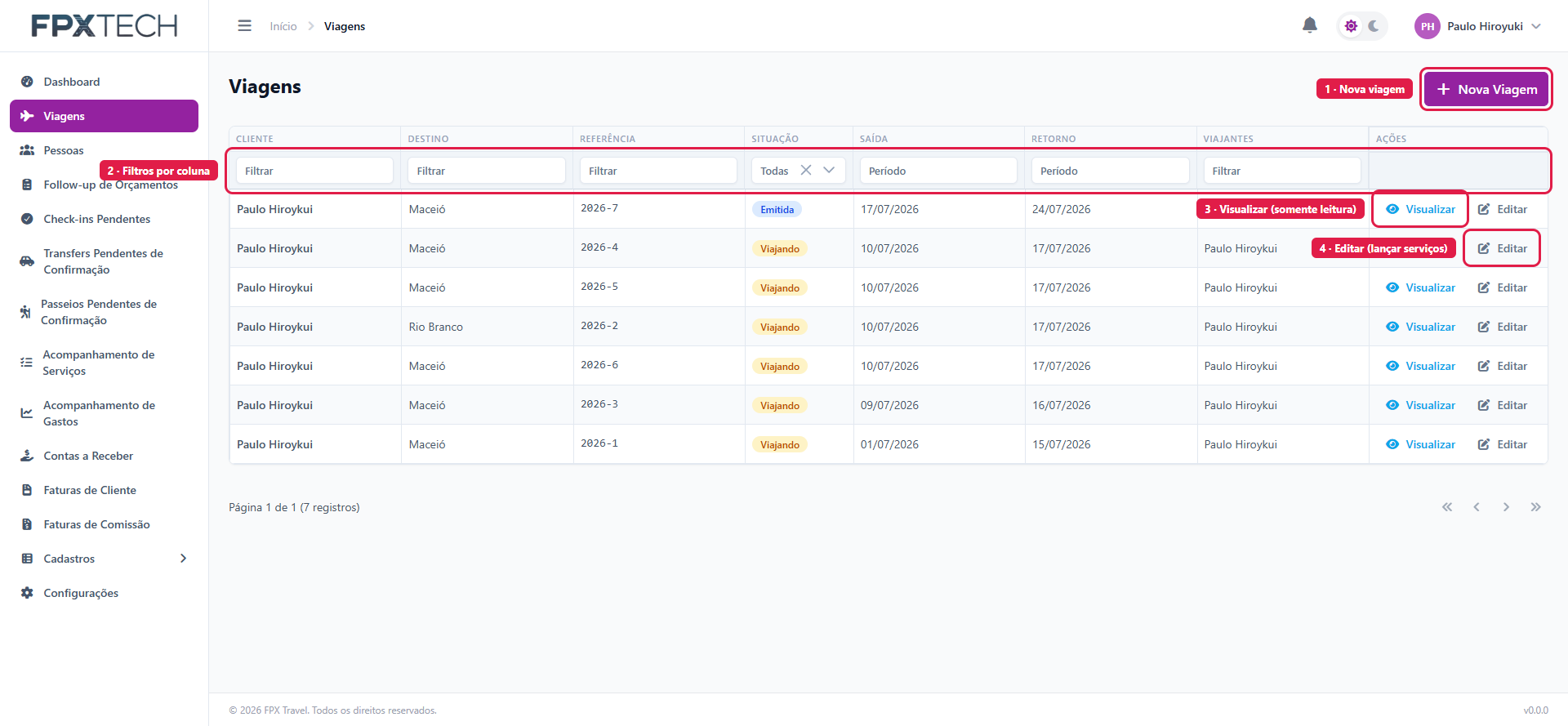The width and height of the screenshot is (1568, 726).
Task: Editar trip 2026-2 to Rio Branco
Action: pyautogui.click(x=1503, y=327)
